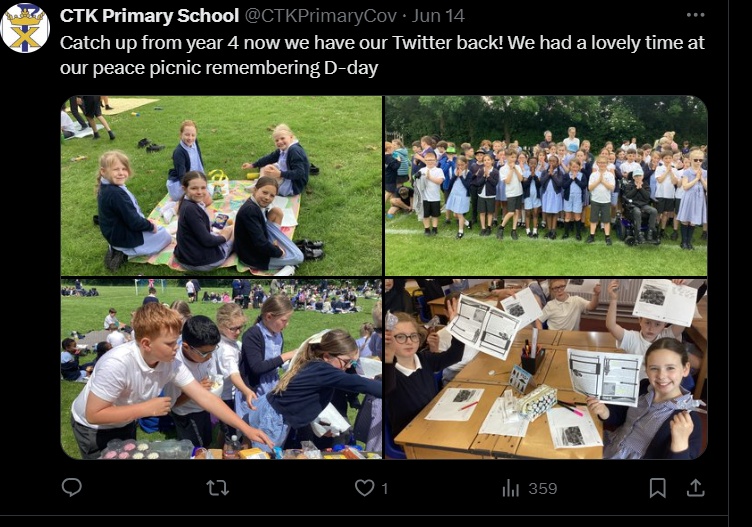The image size is (752, 527).
Task: Click the 359 view count number
Action: [542, 489]
